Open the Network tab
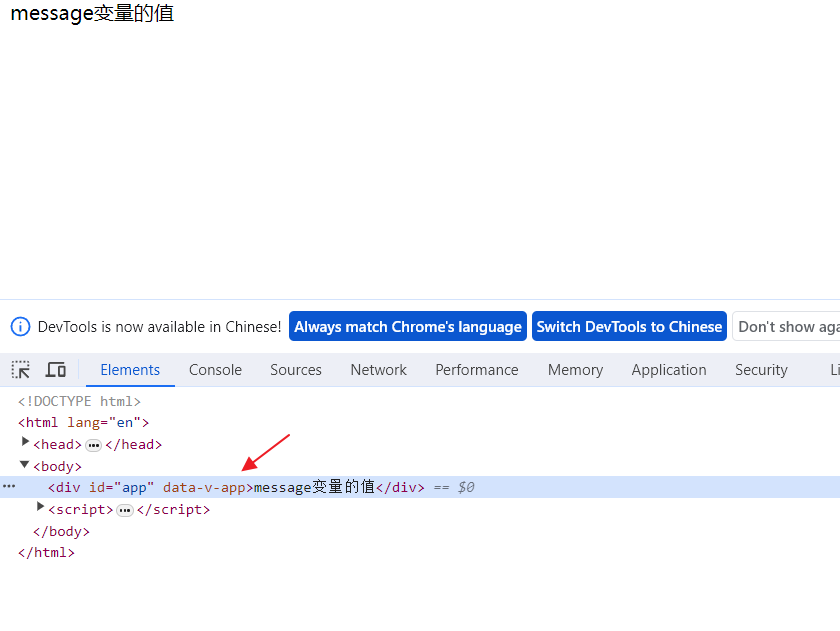This screenshot has height=631, width=840. pos(379,370)
